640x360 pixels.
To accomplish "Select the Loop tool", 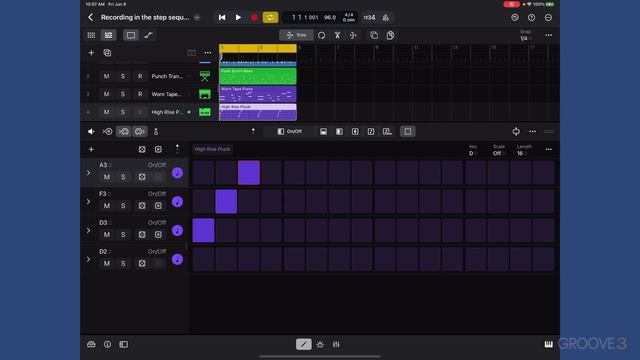I will coord(322,36).
